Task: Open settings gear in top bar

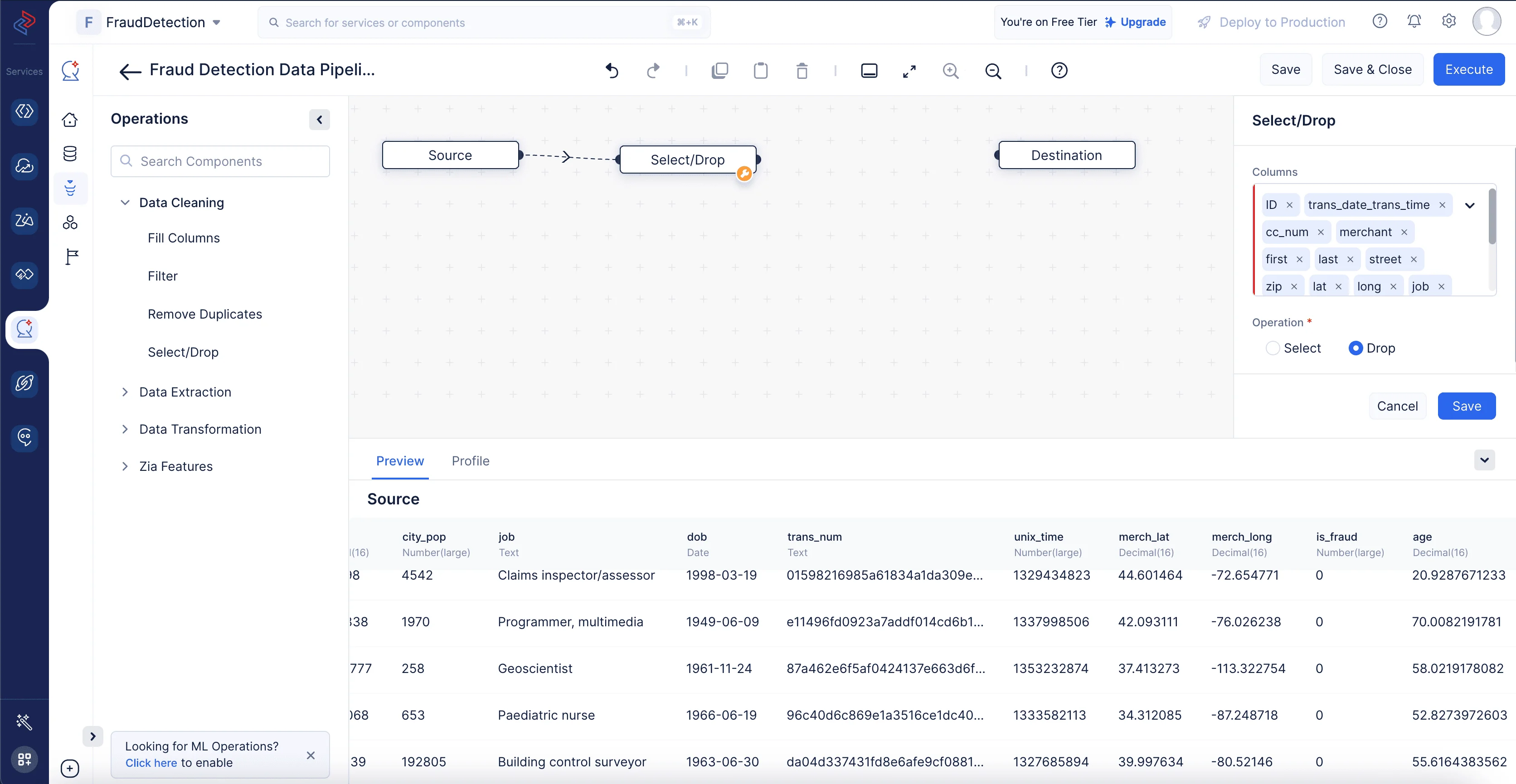Action: point(1449,22)
